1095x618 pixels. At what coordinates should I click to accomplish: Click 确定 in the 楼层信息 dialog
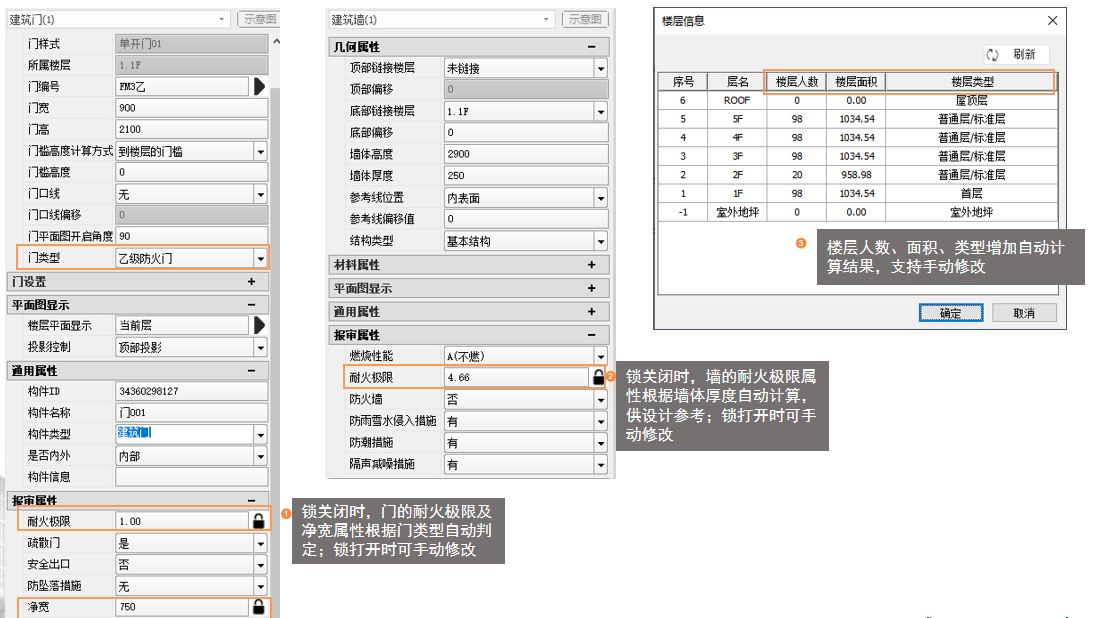950,313
